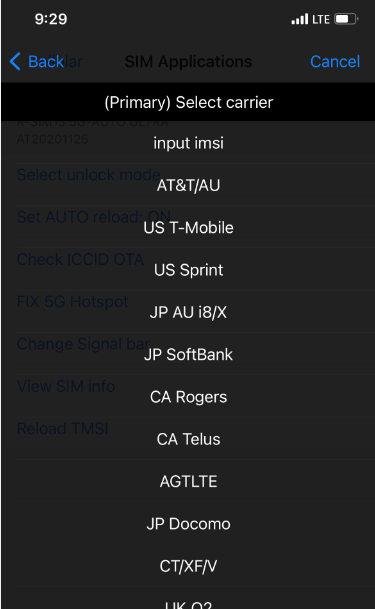
Task: Select the input imsi option
Action: [x=188, y=143]
